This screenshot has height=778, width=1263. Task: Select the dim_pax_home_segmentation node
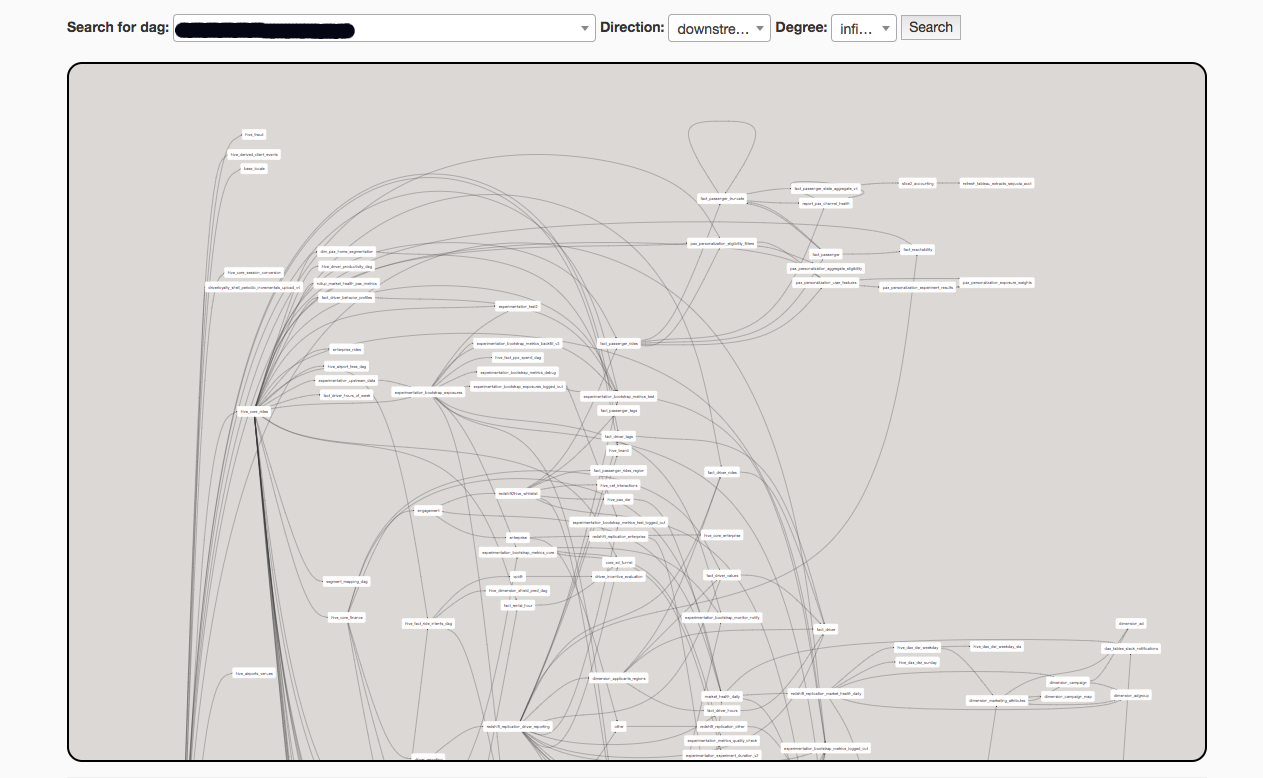coord(346,251)
